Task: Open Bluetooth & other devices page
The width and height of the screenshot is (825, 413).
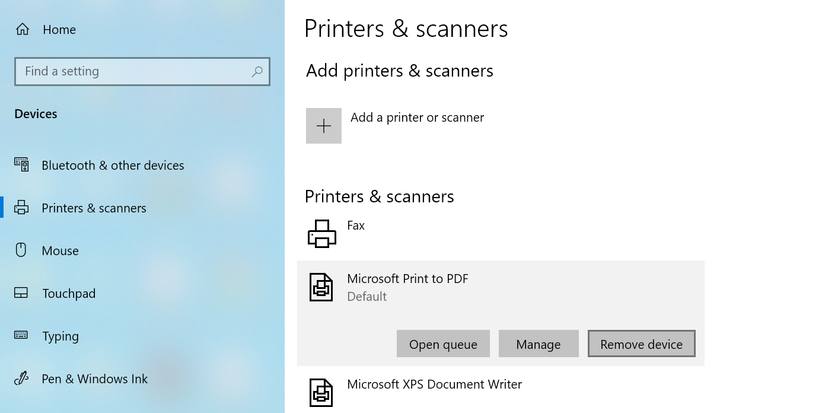Action: (113, 165)
